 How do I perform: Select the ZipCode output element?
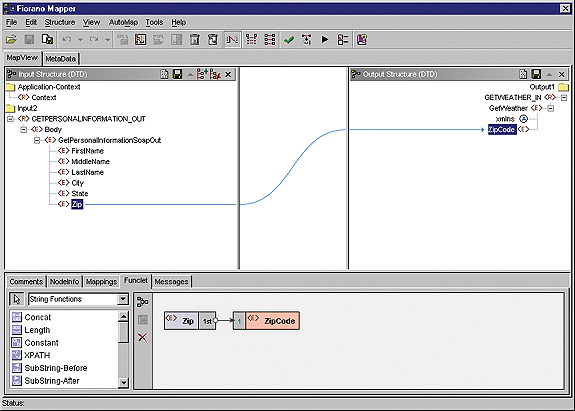click(x=502, y=129)
